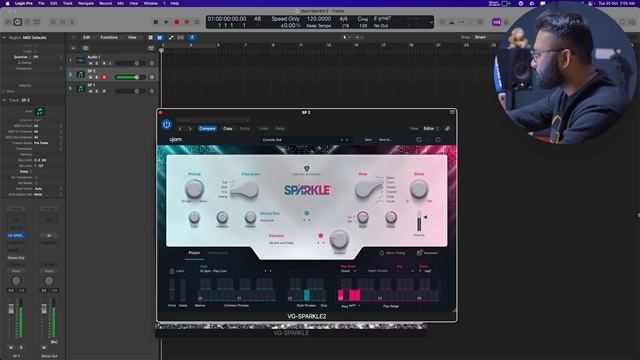The height and width of the screenshot is (360, 640).
Task: Click Save As in Sparkle preset bar
Action: pyautogui.click(x=385, y=140)
